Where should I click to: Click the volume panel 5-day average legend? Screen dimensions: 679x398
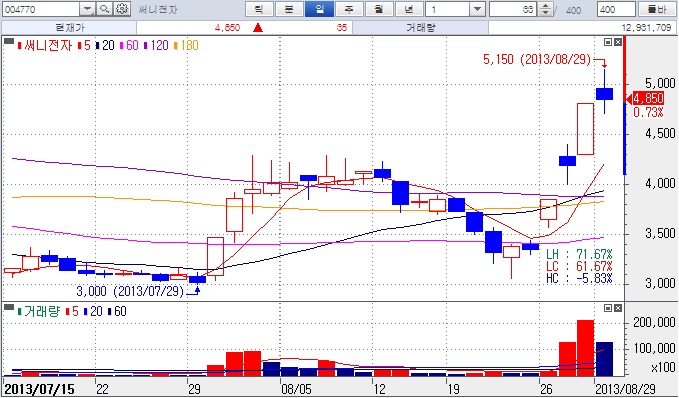tap(72, 311)
